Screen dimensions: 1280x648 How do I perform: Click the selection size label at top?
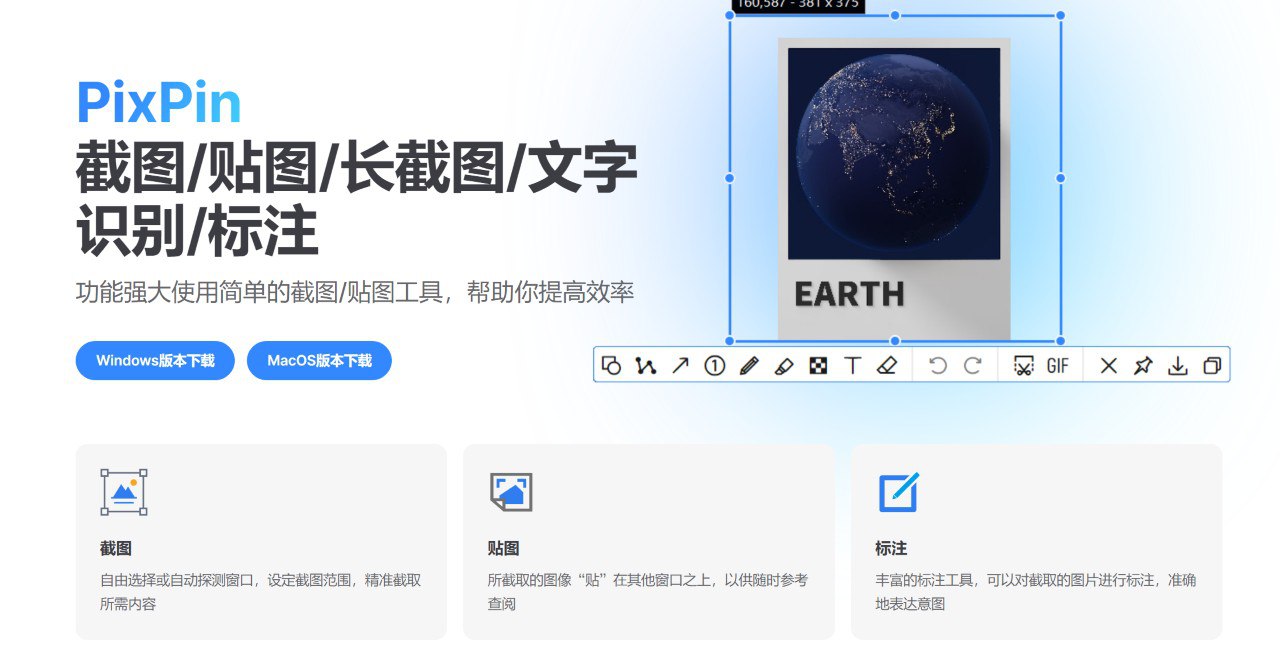click(x=797, y=5)
